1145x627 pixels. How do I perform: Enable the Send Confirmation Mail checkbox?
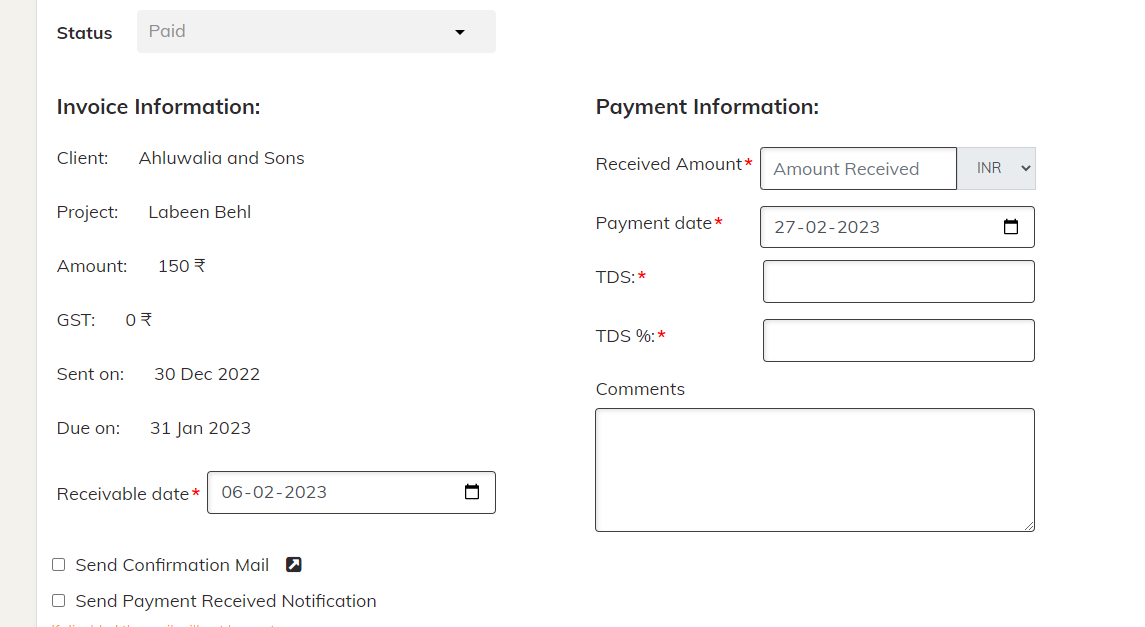(x=58, y=564)
